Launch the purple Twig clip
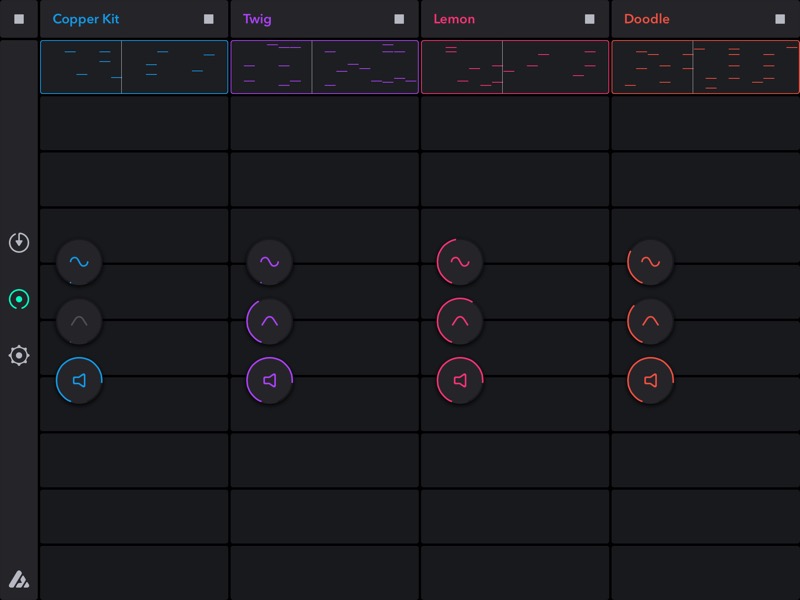The height and width of the screenshot is (600, 800). (x=324, y=67)
